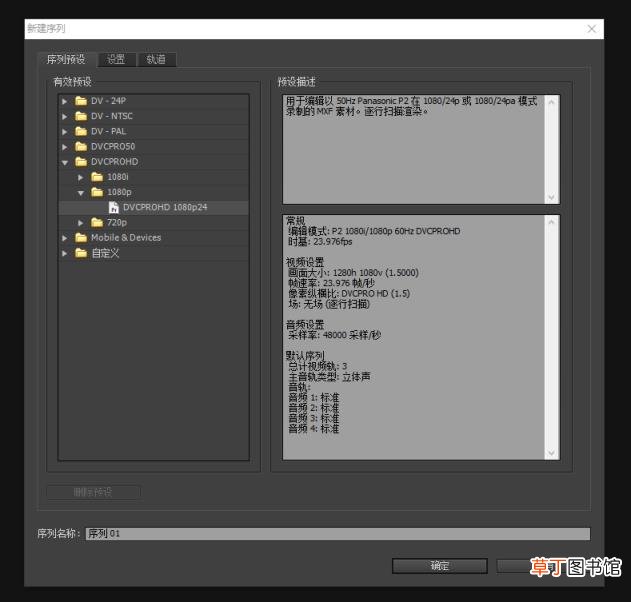
Task: Click the 720p folder icon
Action: coord(97,223)
